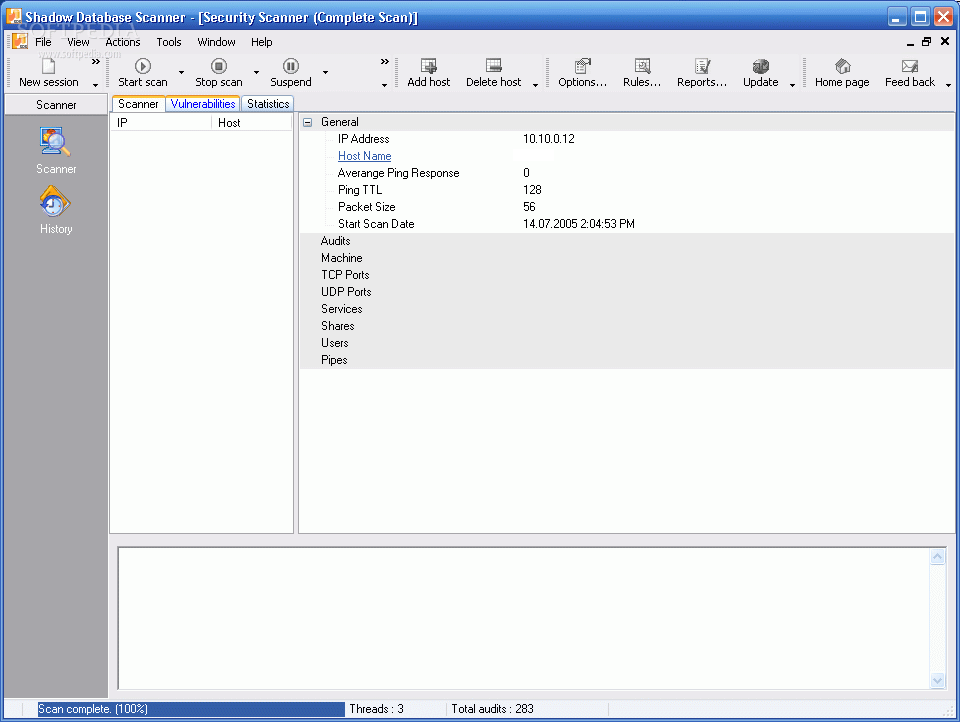Screen dimensions: 960x722
Task: Click the New session toolbar icon
Action: [x=48, y=66]
